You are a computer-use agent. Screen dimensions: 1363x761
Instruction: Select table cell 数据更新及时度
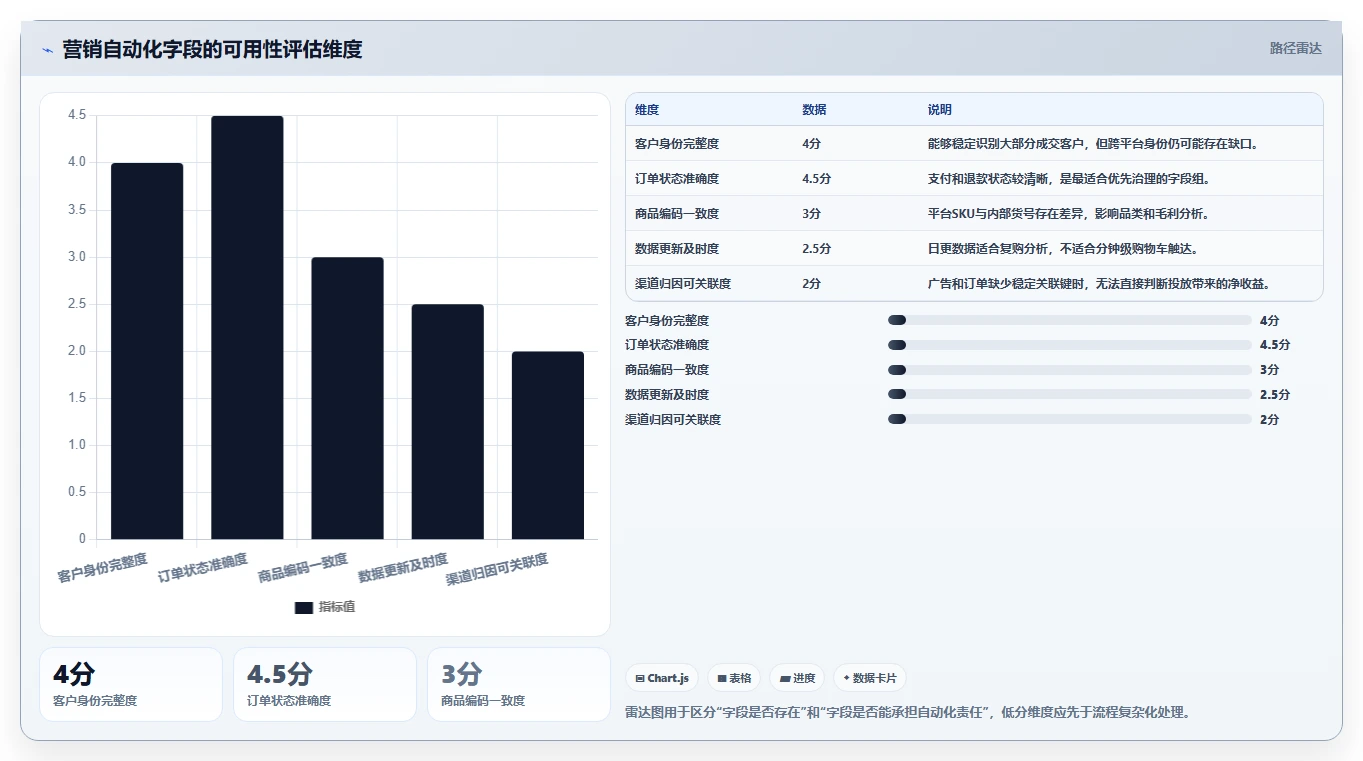click(x=677, y=249)
